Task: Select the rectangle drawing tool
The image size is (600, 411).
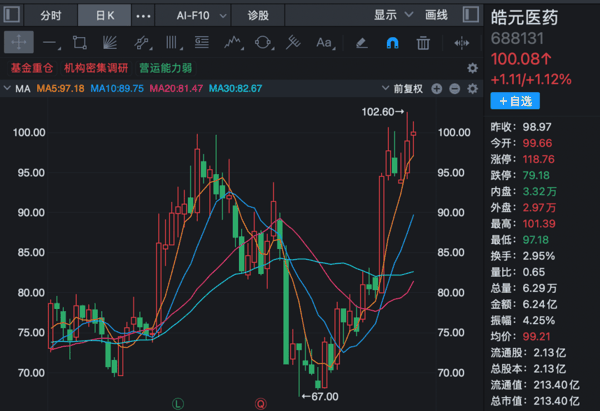Action: point(80,42)
